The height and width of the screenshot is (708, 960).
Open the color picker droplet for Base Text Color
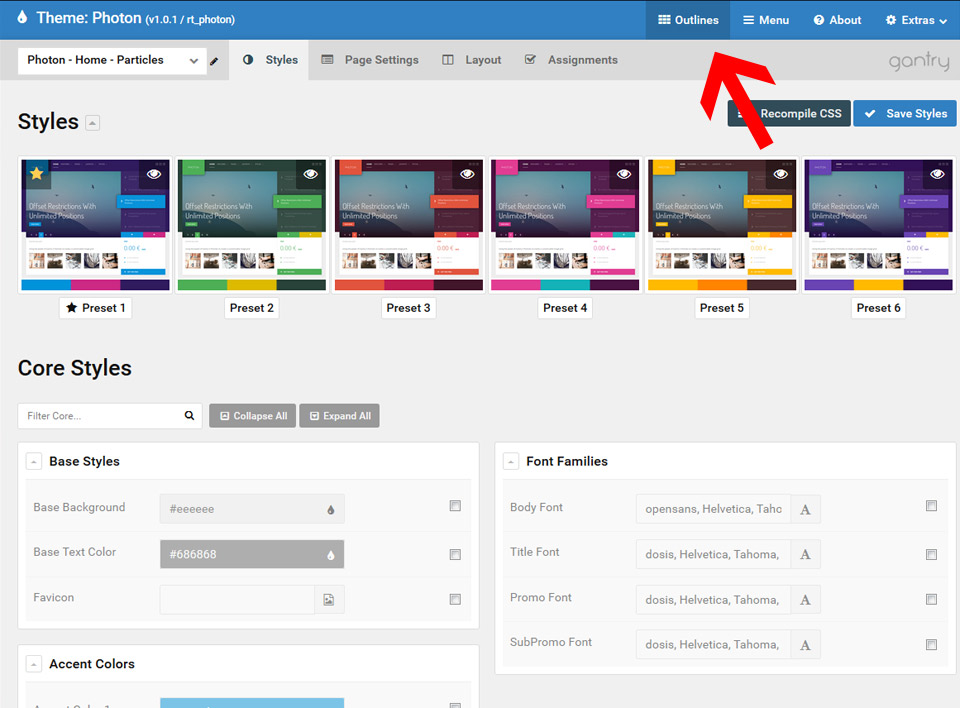pos(331,555)
